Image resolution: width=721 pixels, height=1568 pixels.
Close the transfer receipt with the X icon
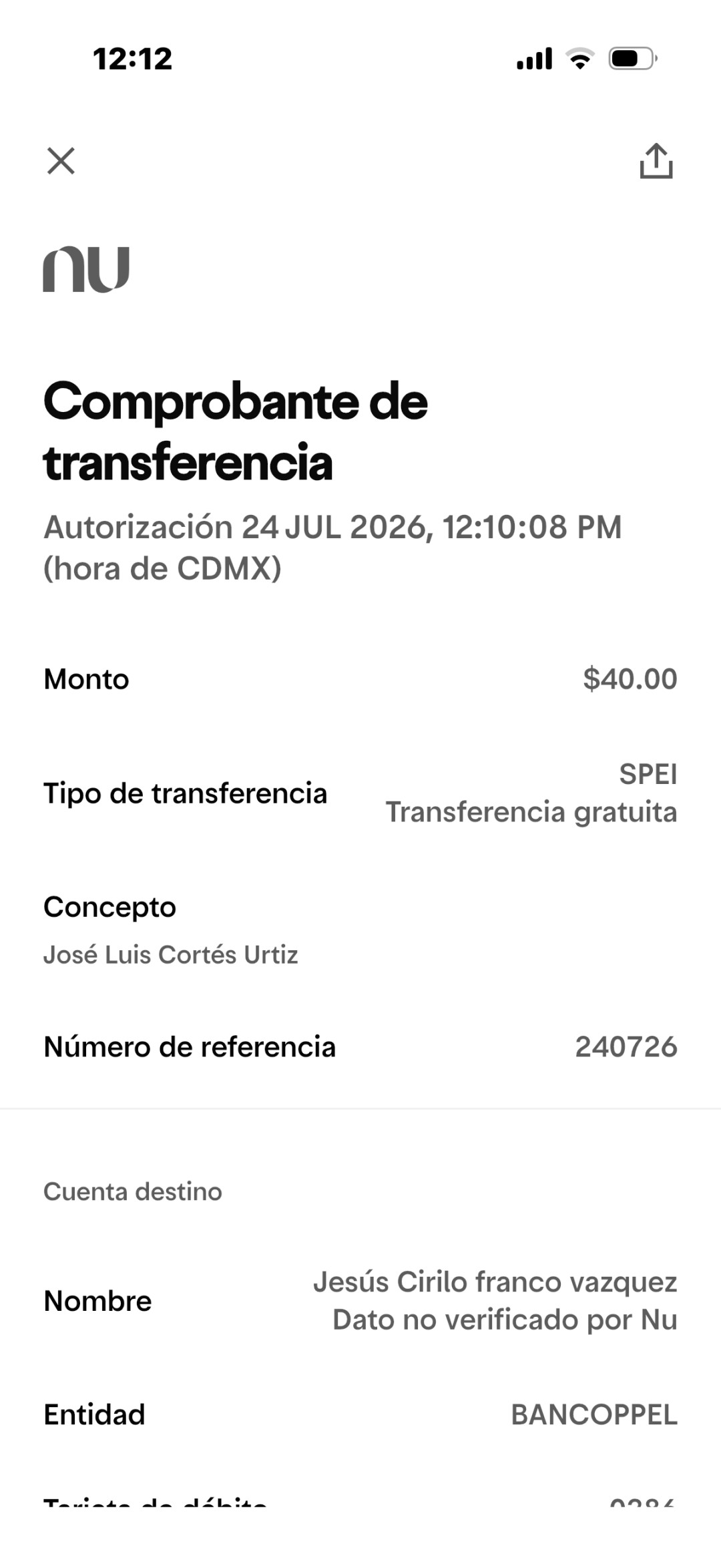pyautogui.click(x=61, y=161)
